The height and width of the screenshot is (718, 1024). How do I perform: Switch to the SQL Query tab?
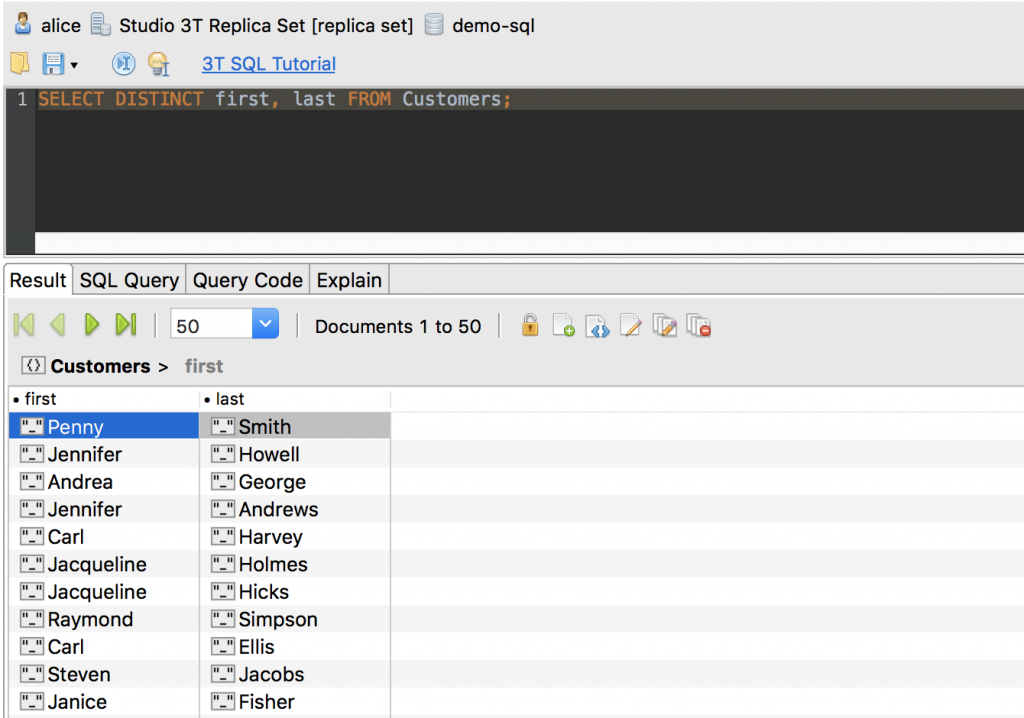coord(129,280)
